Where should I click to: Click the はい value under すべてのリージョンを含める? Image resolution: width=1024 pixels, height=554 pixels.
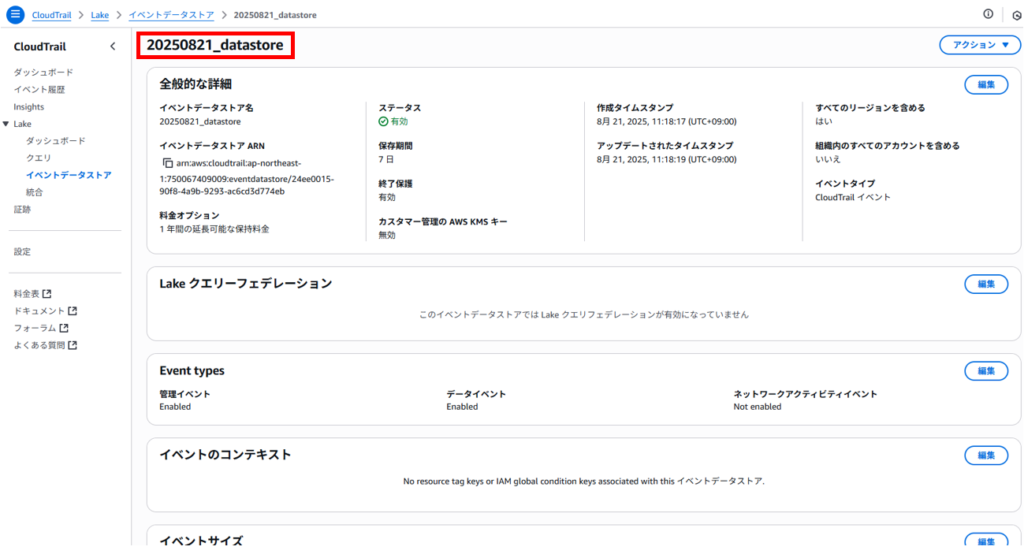[x=824, y=122]
